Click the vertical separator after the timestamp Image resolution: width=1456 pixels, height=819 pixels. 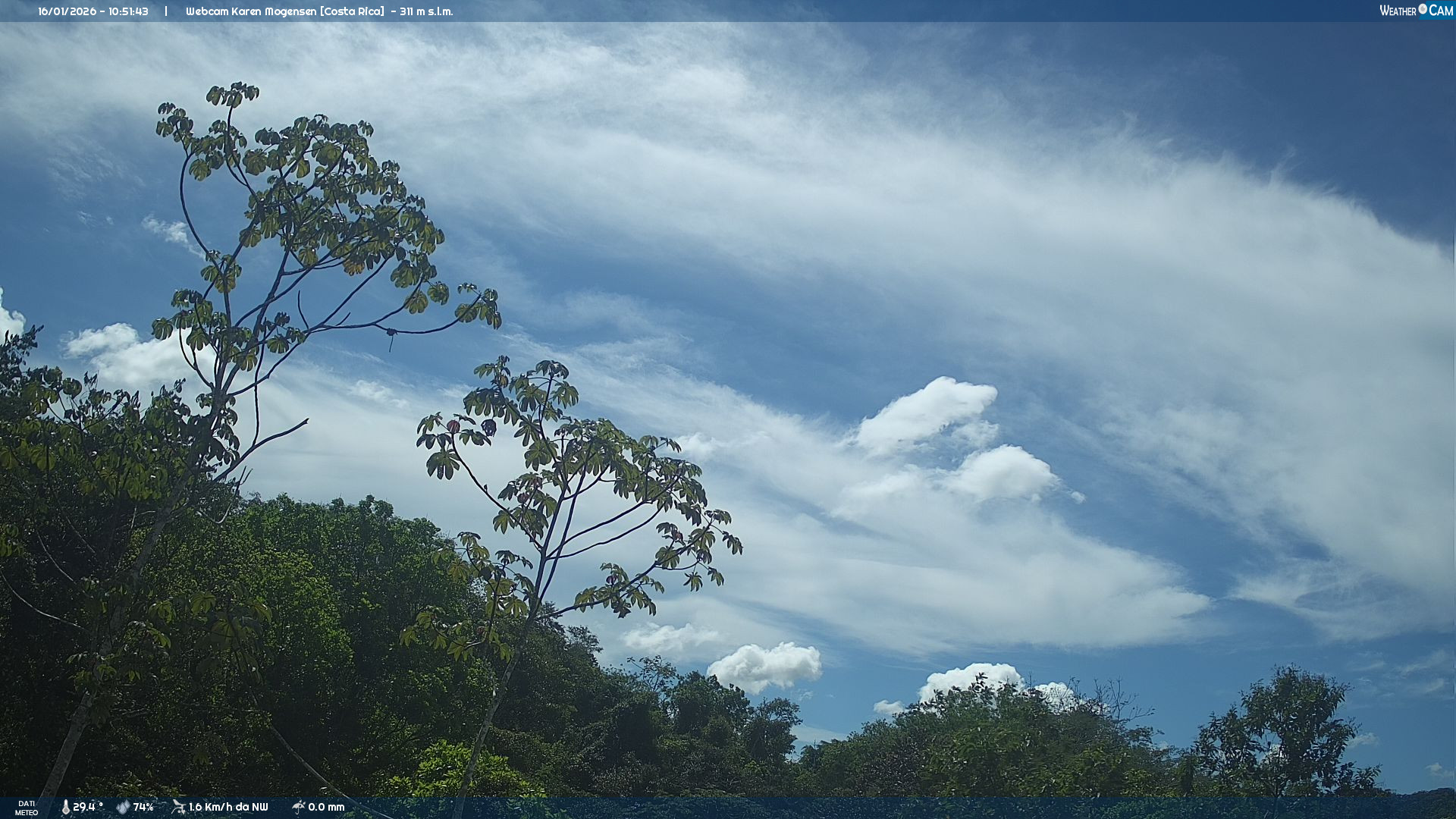[166, 11]
